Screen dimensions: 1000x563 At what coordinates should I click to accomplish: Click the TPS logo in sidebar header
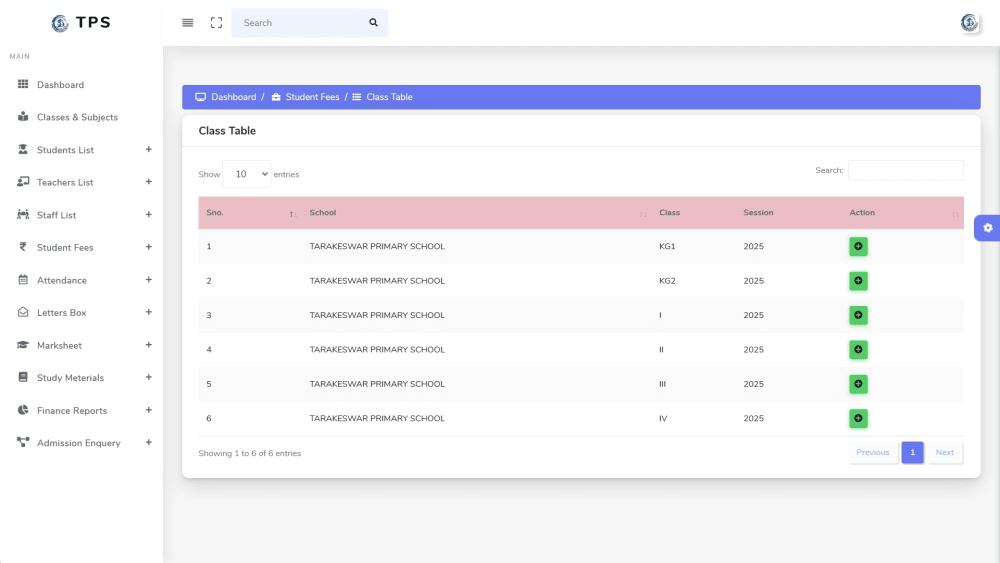click(x=81, y=23)
